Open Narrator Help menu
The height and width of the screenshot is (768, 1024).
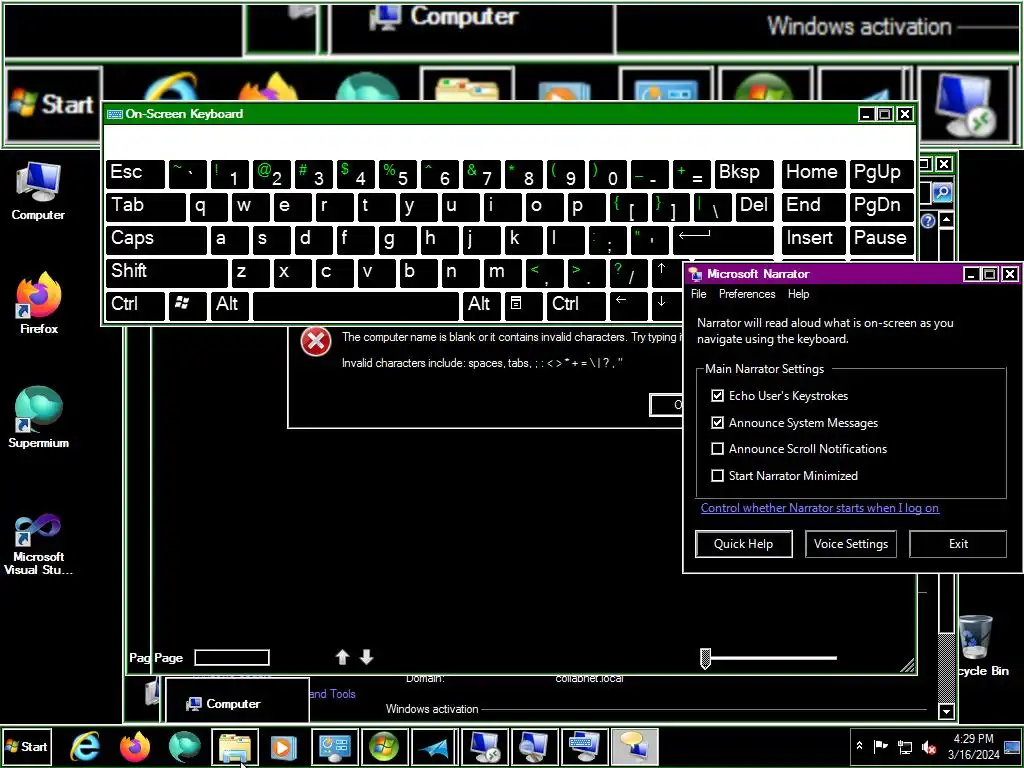(798, 294)
